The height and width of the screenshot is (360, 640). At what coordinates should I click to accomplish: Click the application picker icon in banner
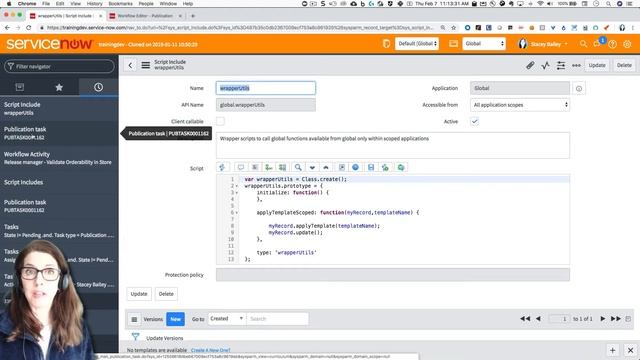pos(453,44)
